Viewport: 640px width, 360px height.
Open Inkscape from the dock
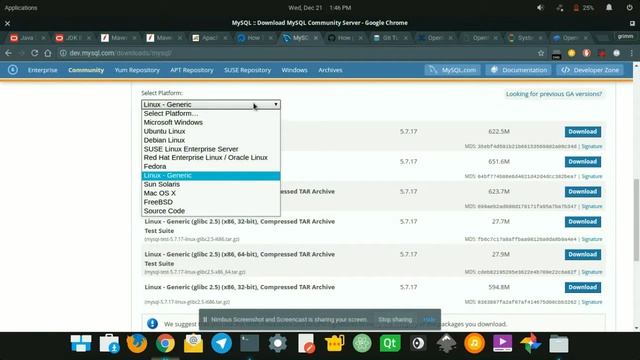[446, 343]
